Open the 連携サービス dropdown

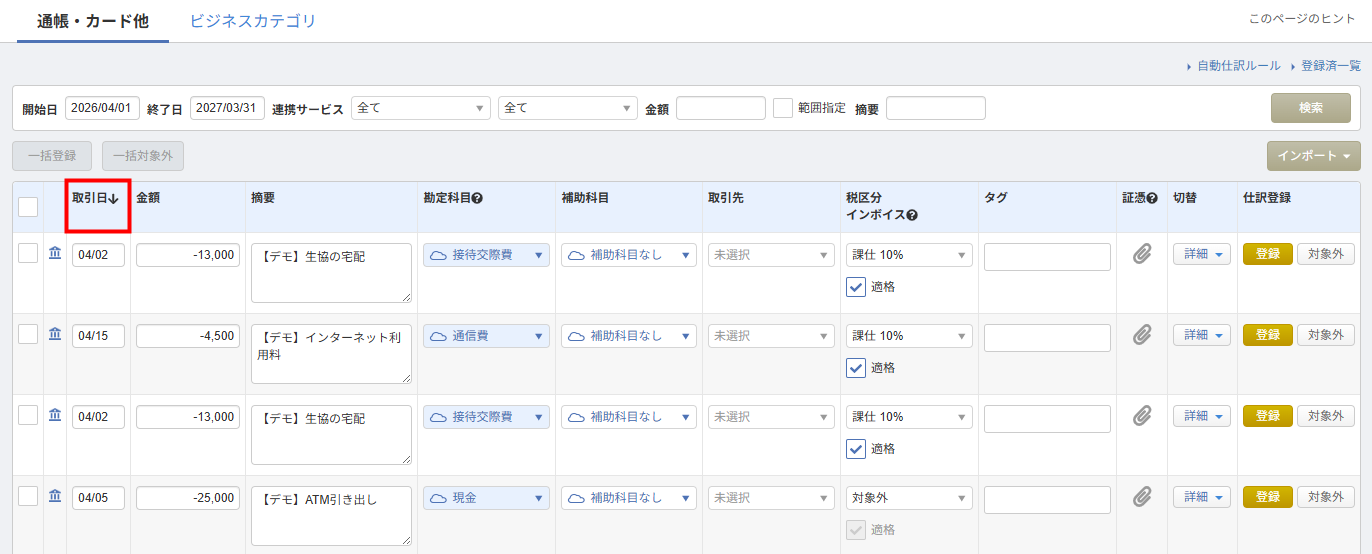pos(420,108)
